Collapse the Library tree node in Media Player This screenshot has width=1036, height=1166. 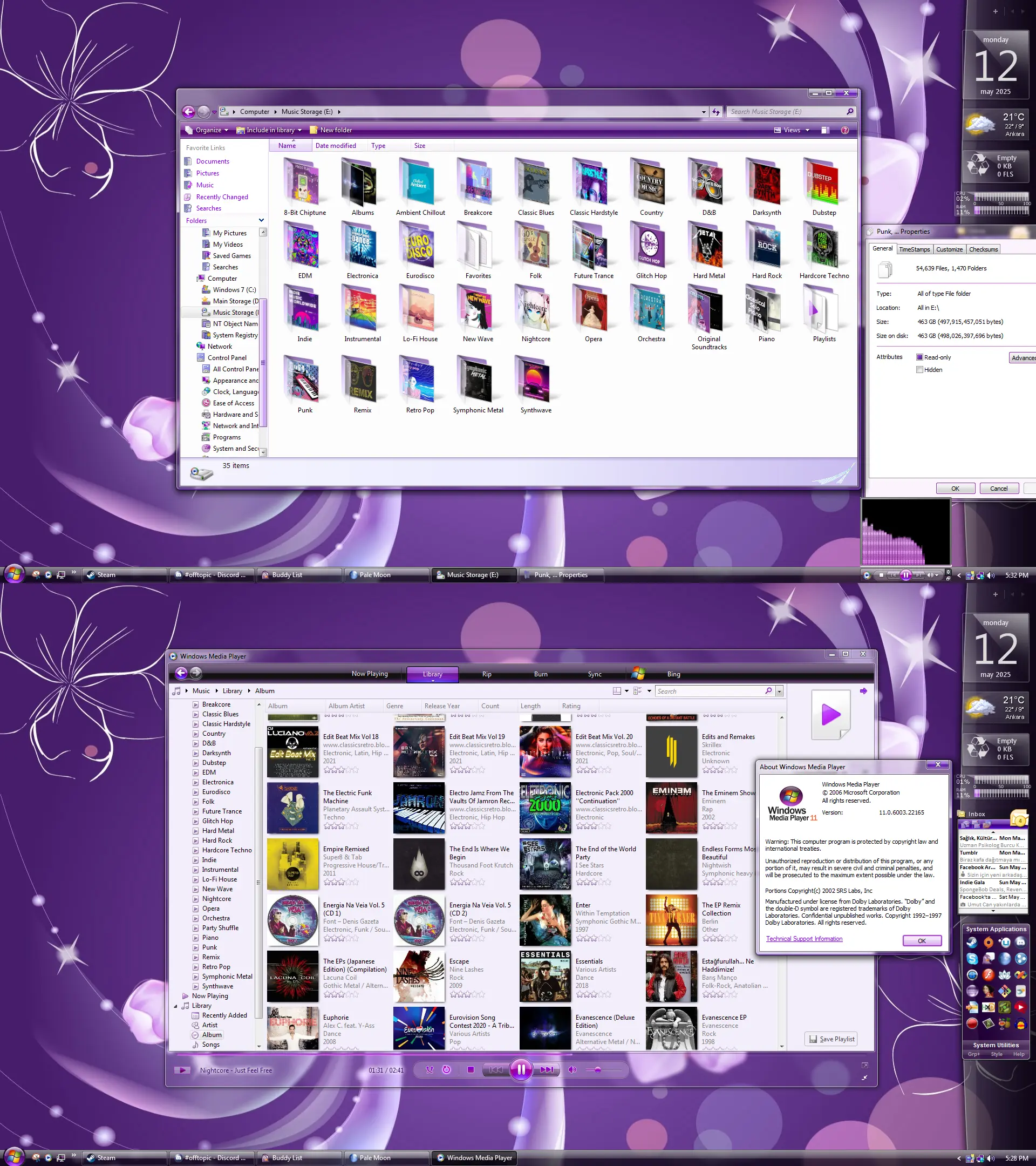point(175,1006)
